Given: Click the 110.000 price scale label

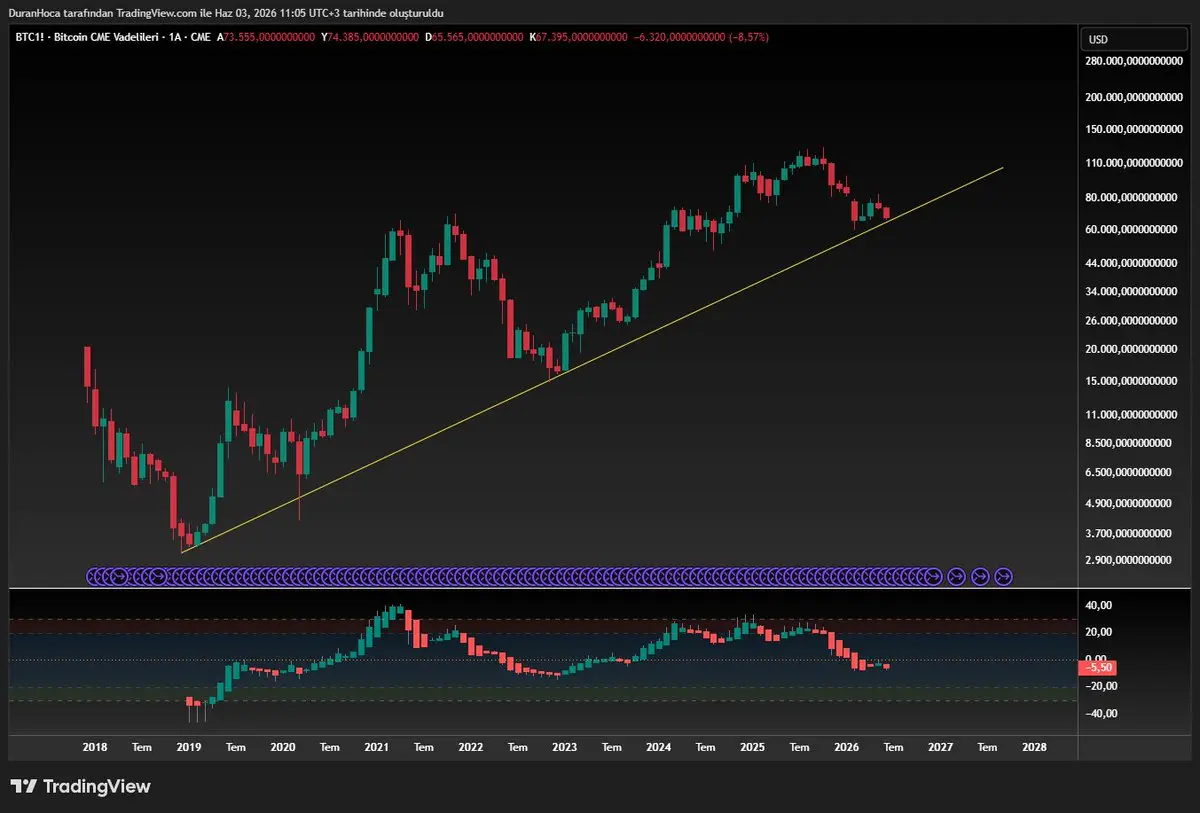Looking at the screenshot, I should point(1133,162).
